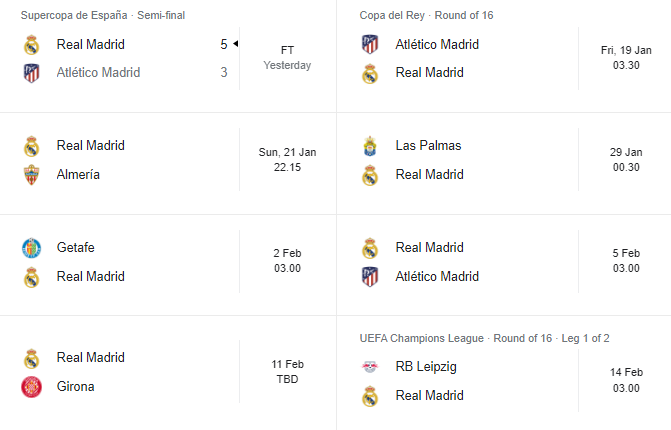Click the RB Leipzig logo
Image resolution: width=671 pixels, height=430 pixels.
coord(370,367)
